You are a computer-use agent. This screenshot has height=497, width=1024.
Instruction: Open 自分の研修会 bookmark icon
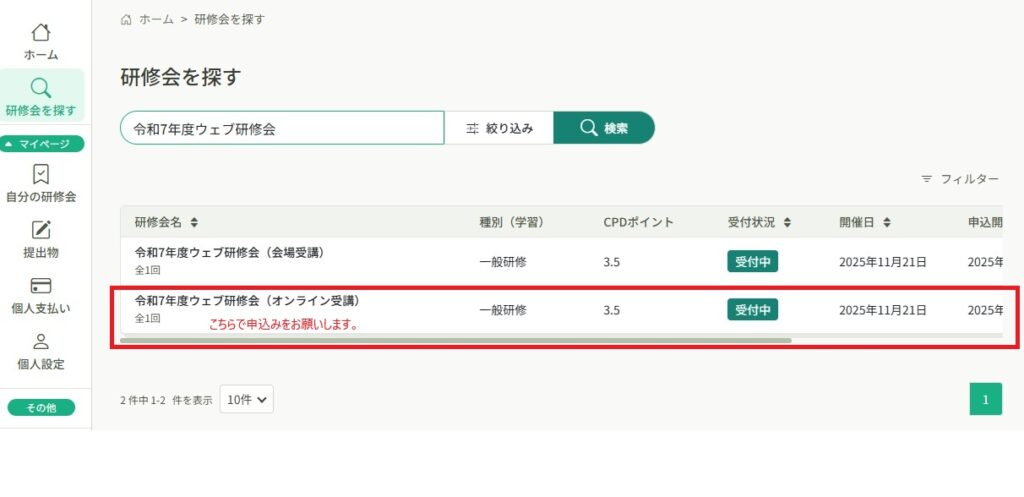point(41,175)
